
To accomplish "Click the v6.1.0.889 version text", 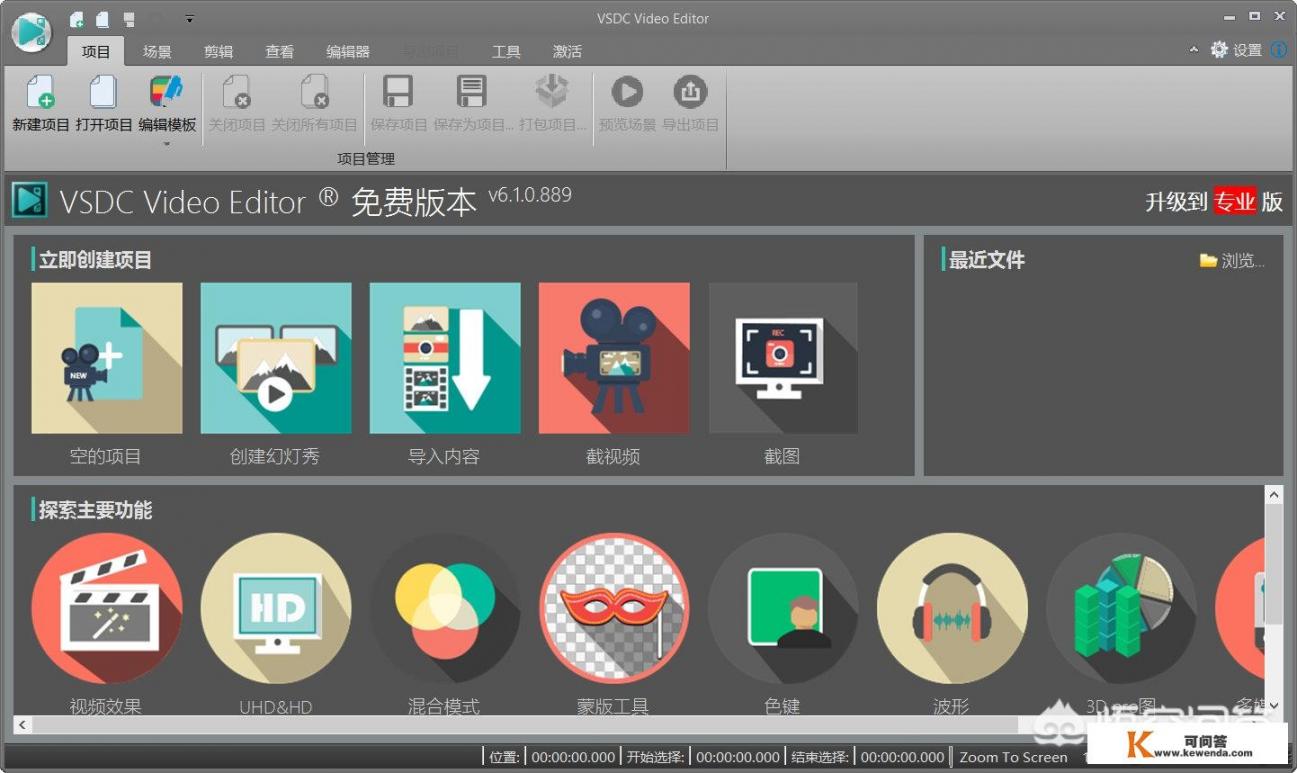I will coord(530,195).
